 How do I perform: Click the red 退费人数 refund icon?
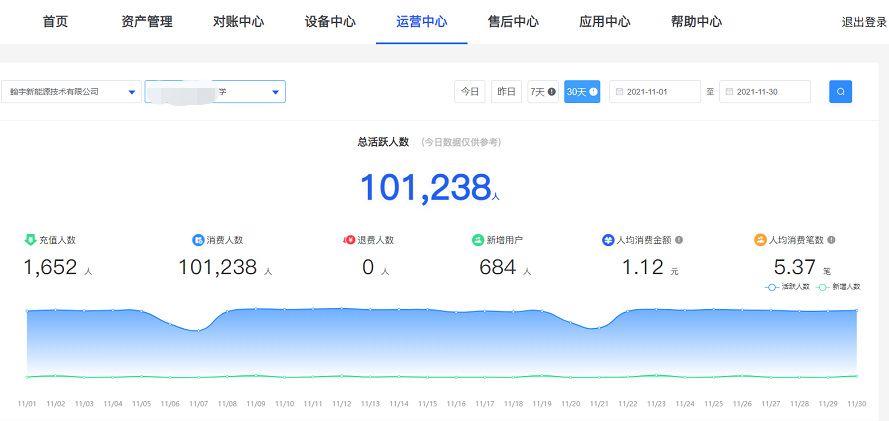pyautogui.click(x=349, y=240)
